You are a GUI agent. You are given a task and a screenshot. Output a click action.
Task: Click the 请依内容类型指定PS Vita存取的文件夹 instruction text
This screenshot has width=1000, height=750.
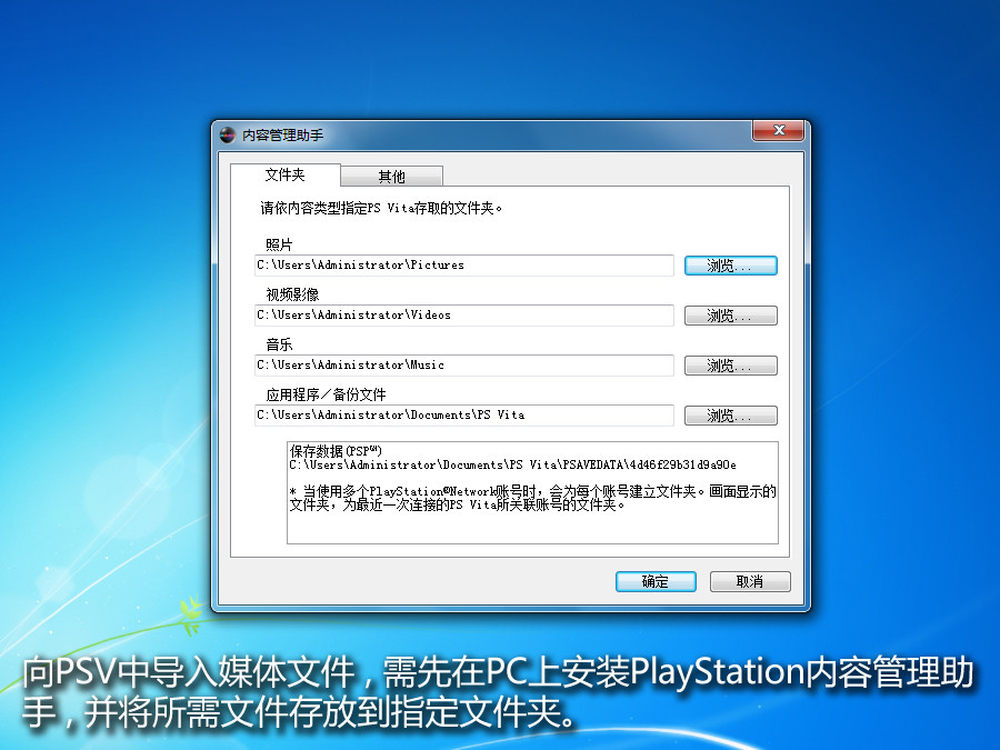click(381, 209)
